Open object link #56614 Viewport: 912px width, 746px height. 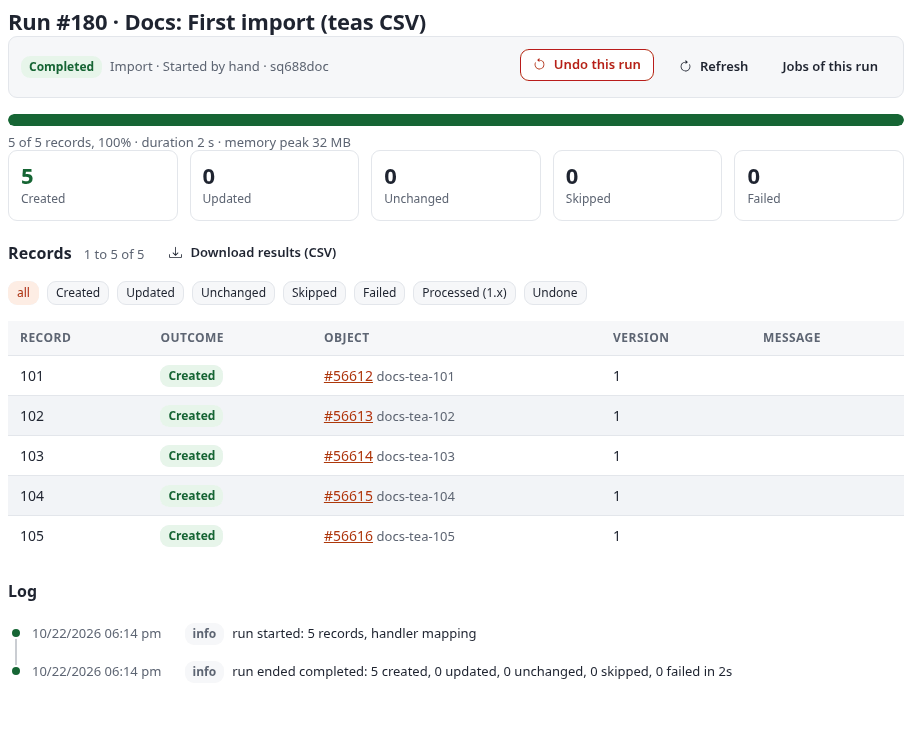pyautogui.click(x=348, y=456)
